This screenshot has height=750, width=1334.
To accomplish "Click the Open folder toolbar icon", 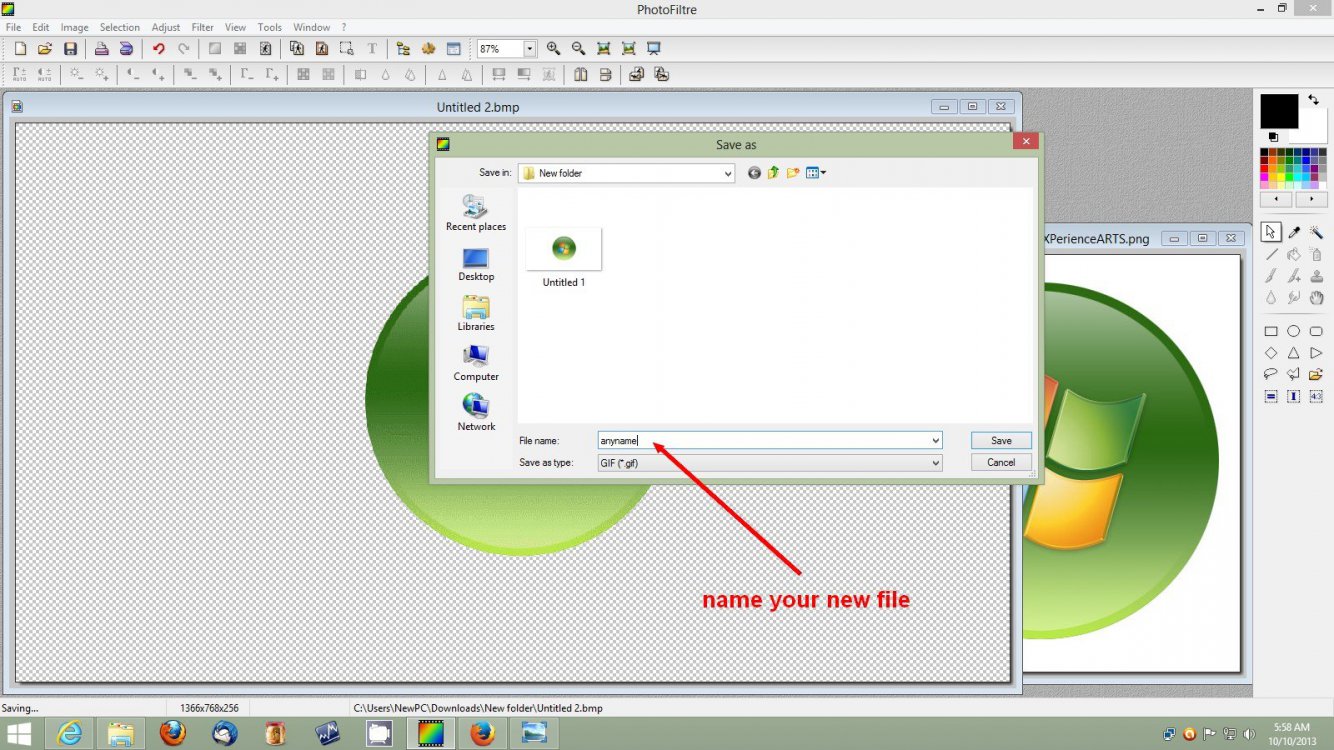I will tap(44, 48).
